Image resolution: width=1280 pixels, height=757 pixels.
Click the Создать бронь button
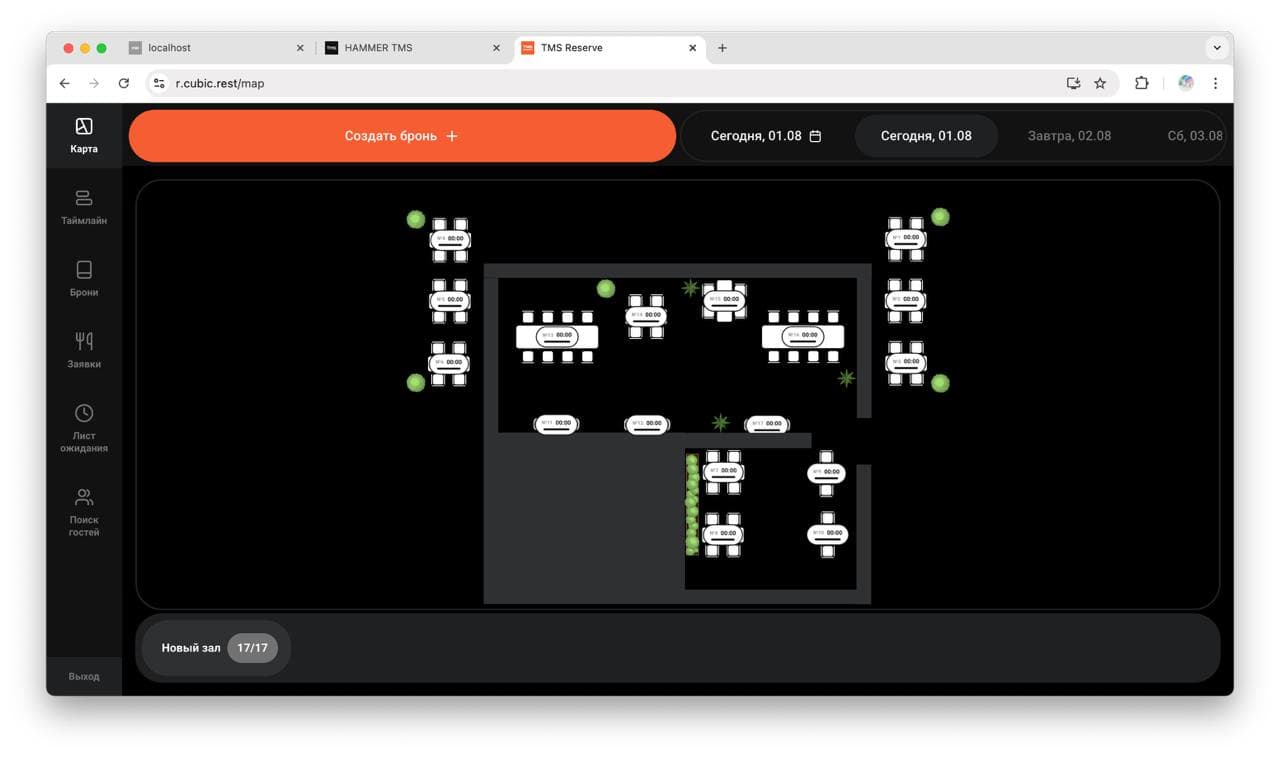pyautogui.click(x=402, y=136)
